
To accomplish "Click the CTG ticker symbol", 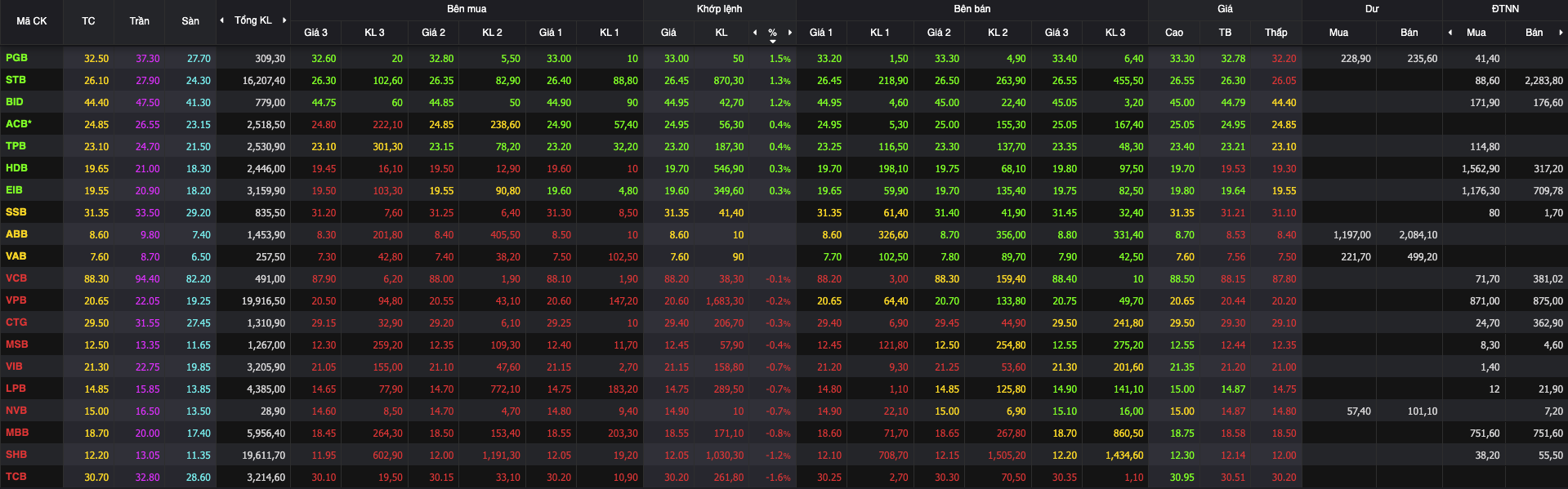I will coord(16,322).
